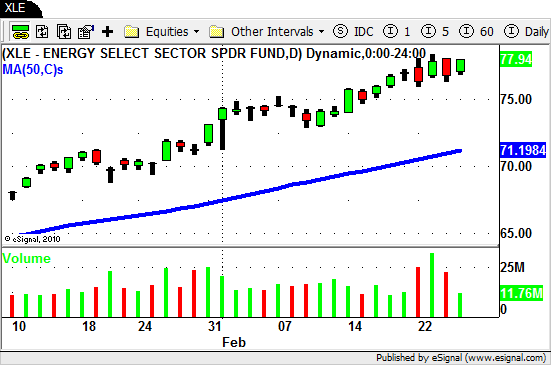Click the 10 date label on time axis
This screenshot has width=551, height=365.
(x=19, y=326)
